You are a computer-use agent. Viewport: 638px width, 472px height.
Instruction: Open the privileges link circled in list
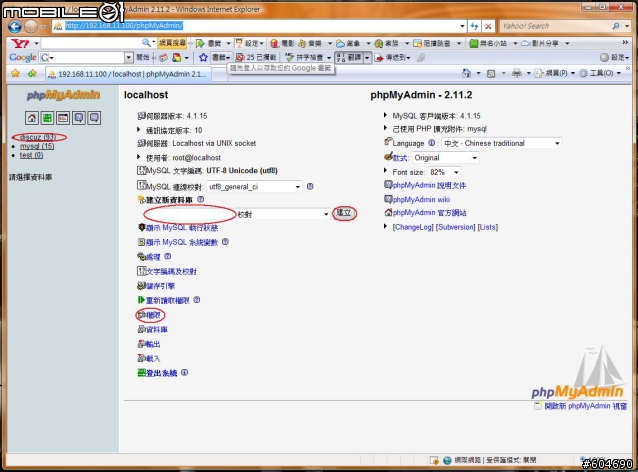tap(151, 315)
